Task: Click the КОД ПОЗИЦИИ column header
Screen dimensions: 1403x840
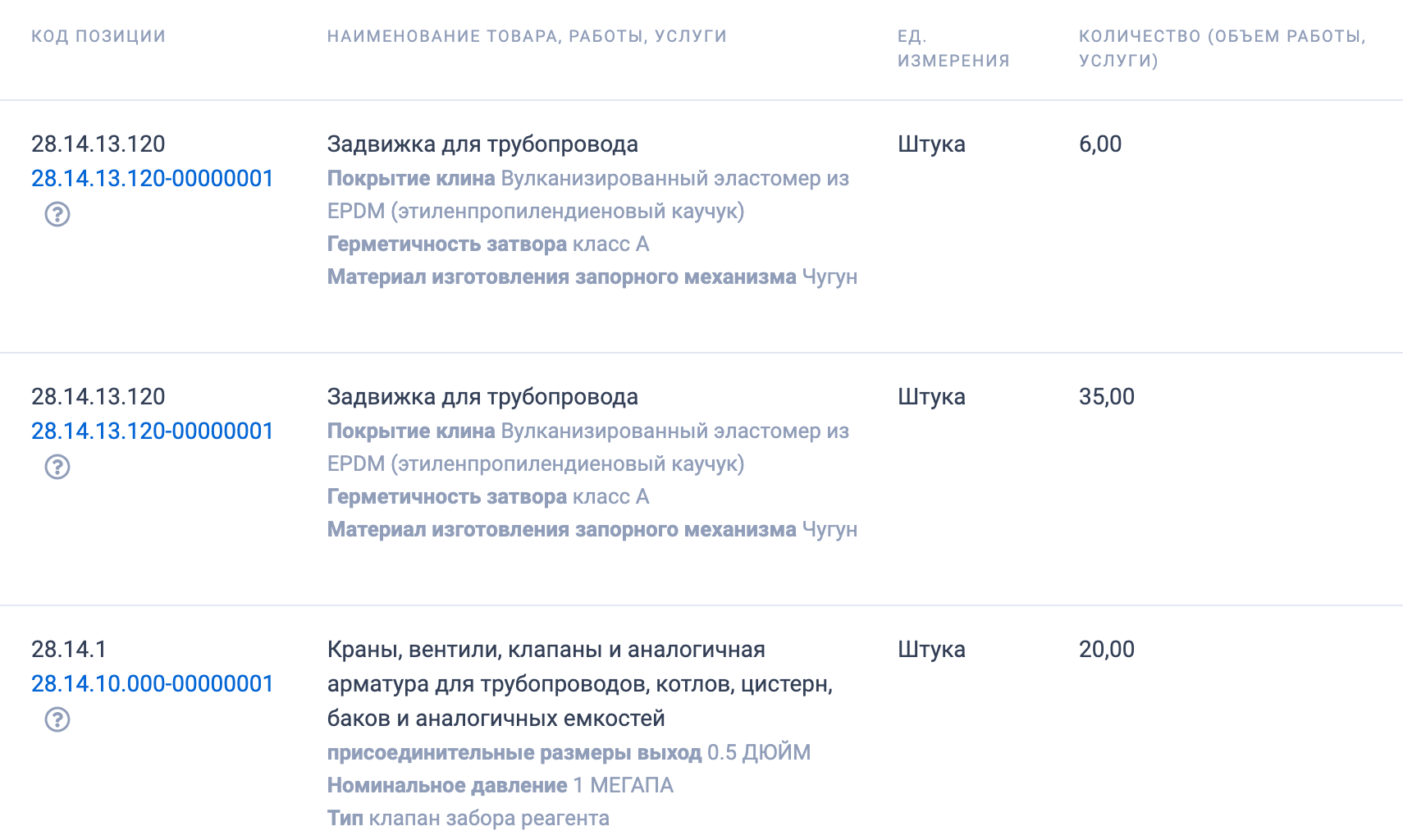Action: pos(97,35)
